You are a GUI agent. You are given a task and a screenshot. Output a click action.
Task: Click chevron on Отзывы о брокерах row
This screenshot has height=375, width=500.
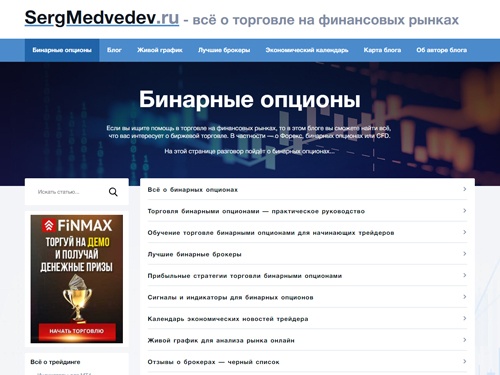(464, 361)
